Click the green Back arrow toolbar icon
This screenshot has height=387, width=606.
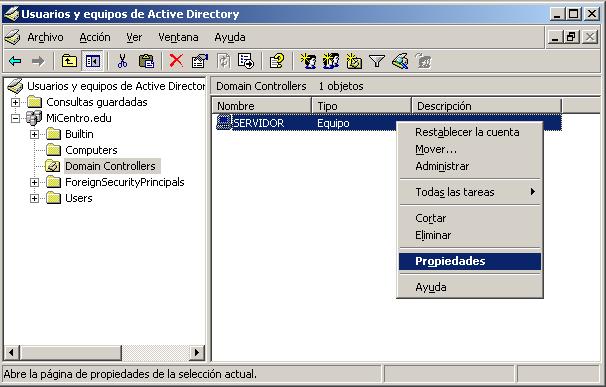click(x=15, y=61)
